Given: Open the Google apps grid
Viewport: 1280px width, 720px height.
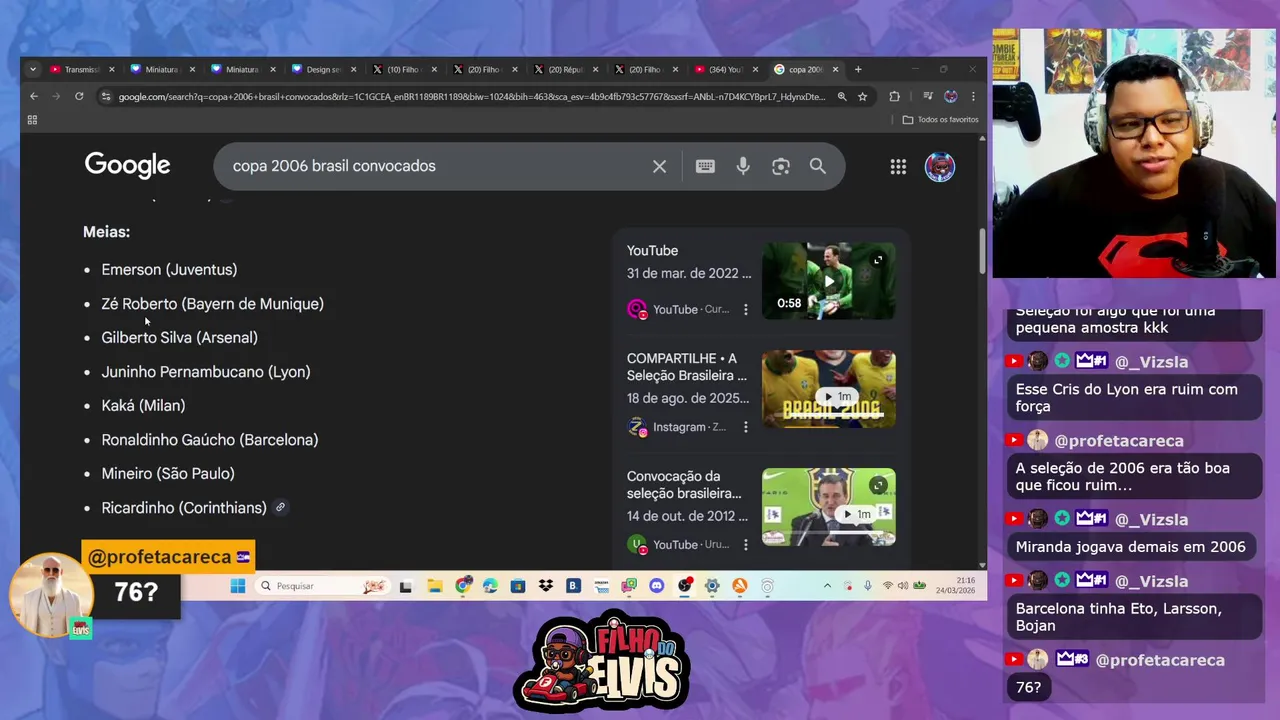Looking at the screenshot, I should coord(898,167).
